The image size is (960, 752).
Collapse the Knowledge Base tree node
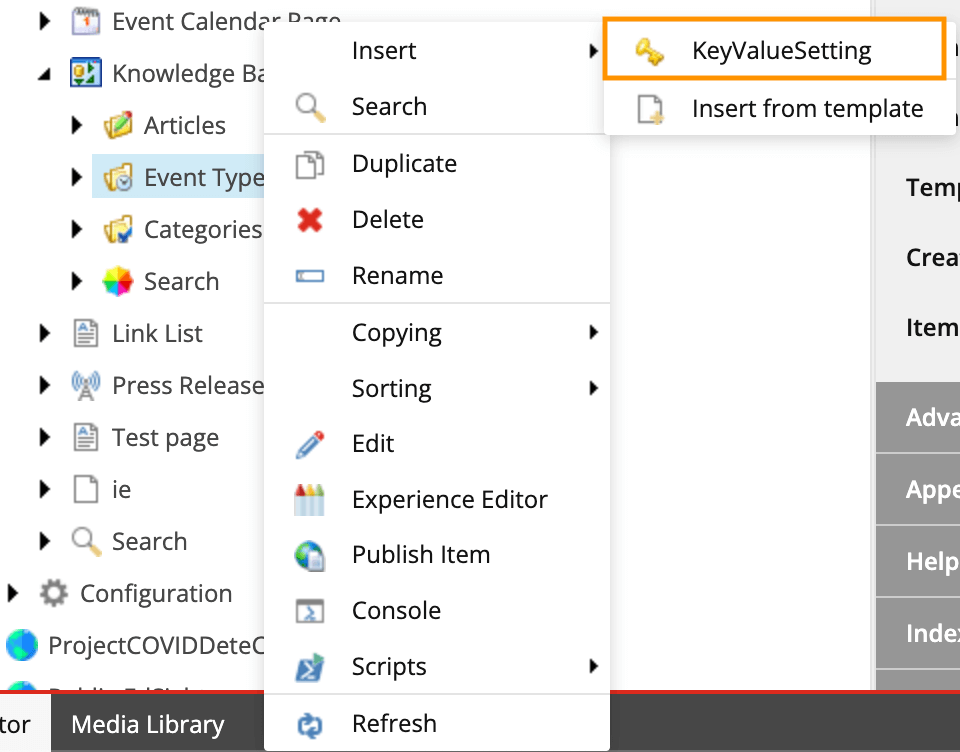45,74
